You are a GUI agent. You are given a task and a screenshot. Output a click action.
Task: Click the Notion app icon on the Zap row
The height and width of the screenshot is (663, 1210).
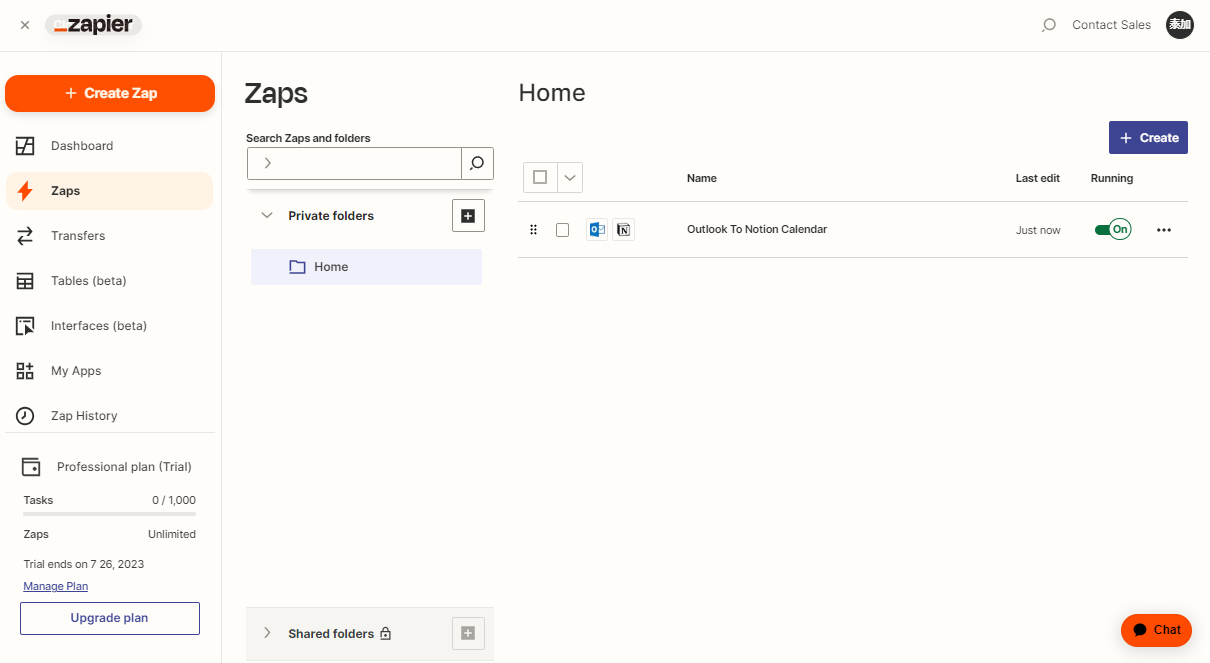[x=623, y=230]
